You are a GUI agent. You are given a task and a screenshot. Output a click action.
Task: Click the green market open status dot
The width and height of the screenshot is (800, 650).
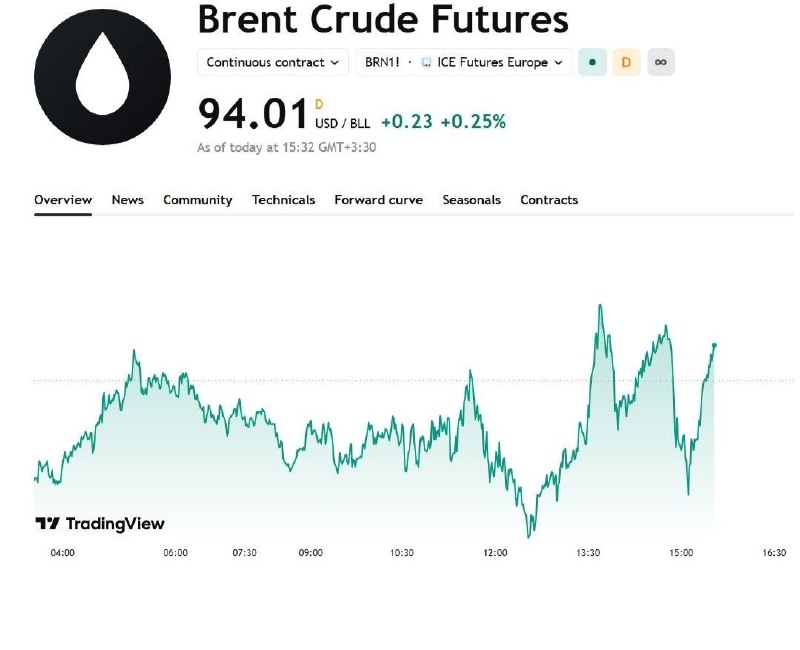(592, 62)
